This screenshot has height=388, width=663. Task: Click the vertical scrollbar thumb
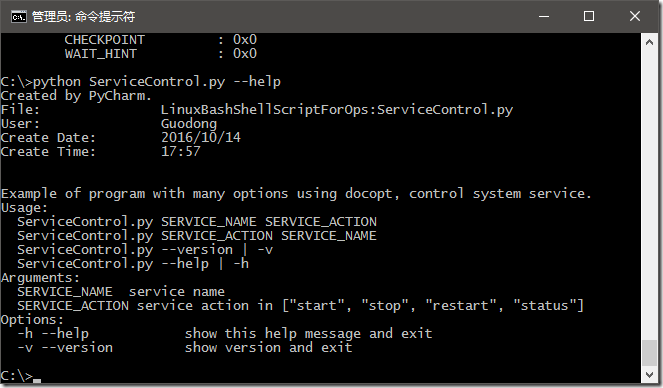[649, 353]
